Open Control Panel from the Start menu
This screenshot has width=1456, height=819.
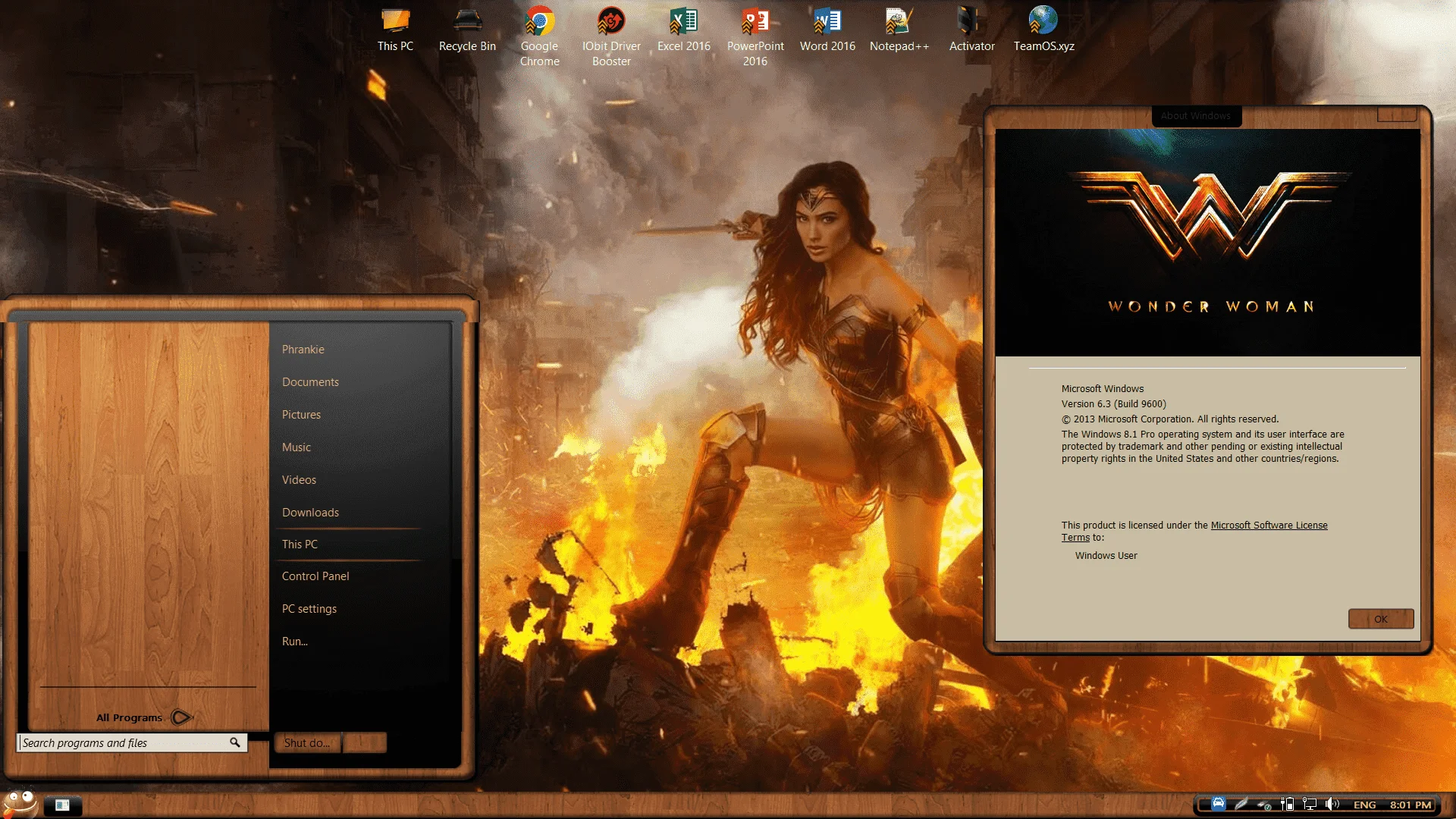pos(315,576)
